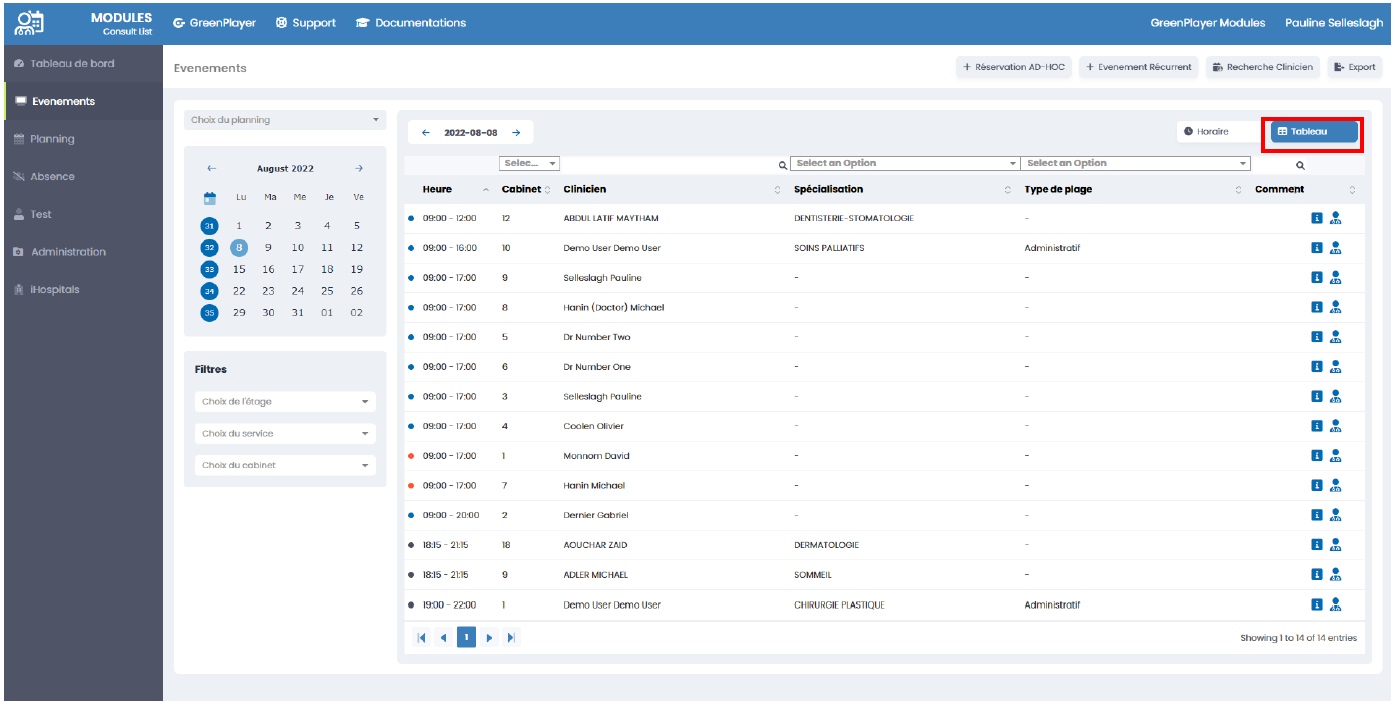This screenshot has width=1395, height=706.
Task: Click the Clinicien filter text field
Action: (x=670, y=163)
